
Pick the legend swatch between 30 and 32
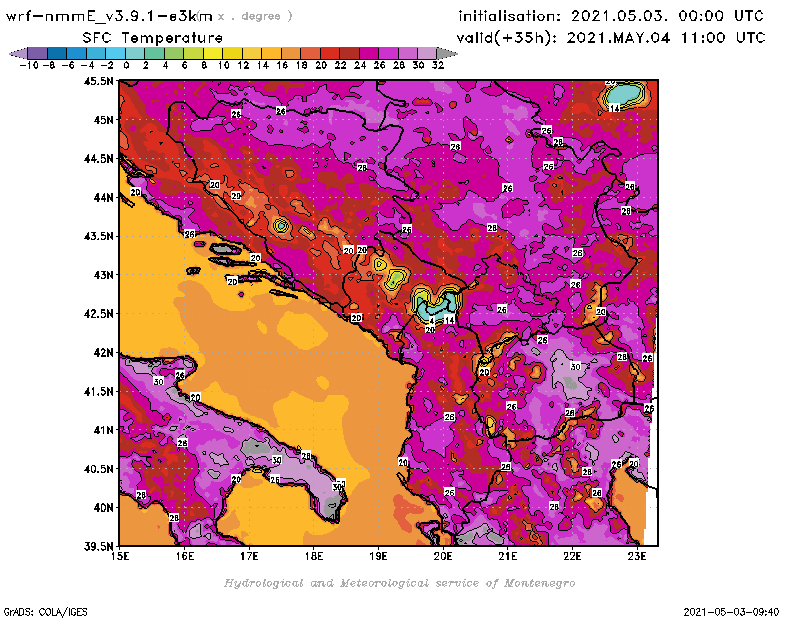427,53
